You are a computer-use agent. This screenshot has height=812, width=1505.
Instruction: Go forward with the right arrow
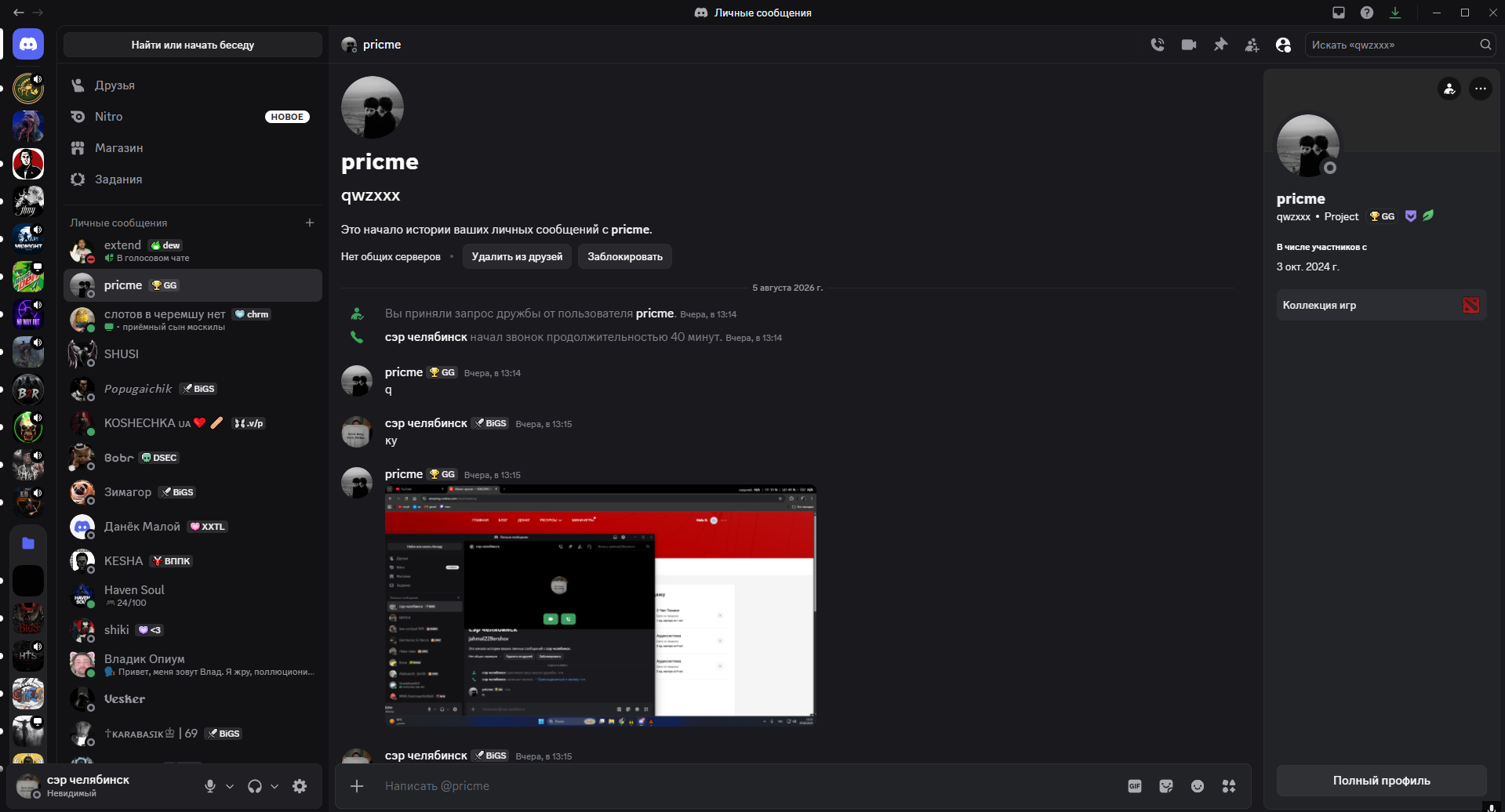coord(38,13)
